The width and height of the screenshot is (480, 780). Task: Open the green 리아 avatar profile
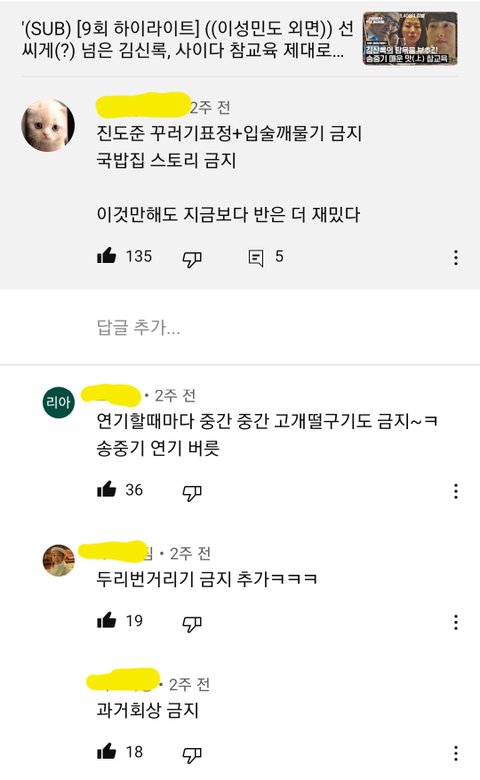(x=59, y=402)
